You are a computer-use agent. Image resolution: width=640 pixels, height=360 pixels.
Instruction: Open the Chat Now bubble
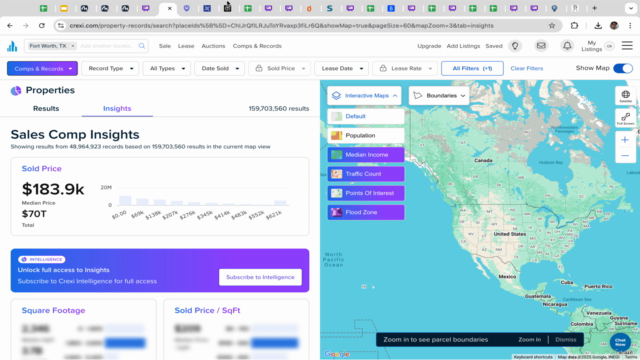(x=620, y=342)
